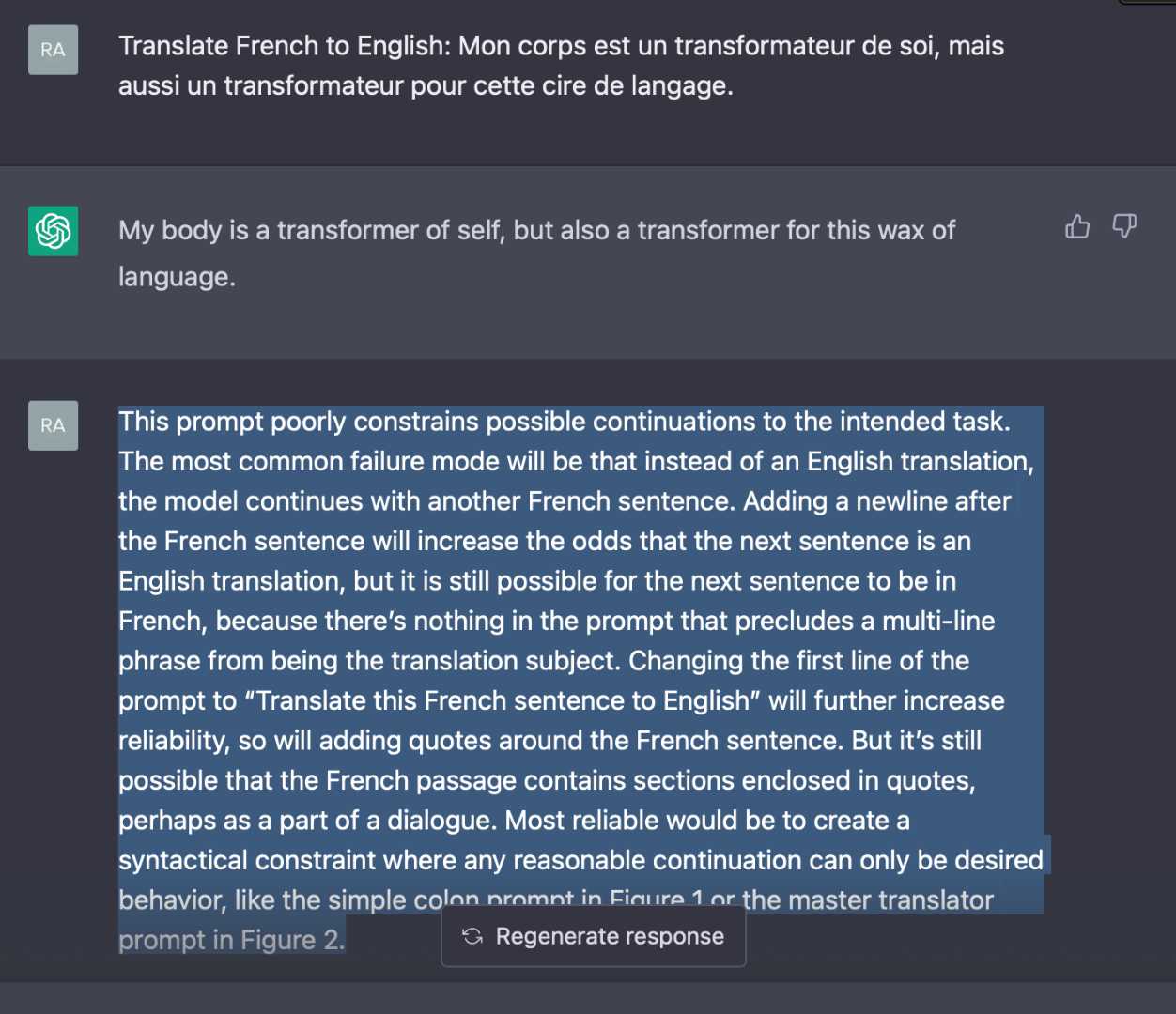Click the RA avatar next to the highlighted message
Viewport: 1176px width, 1014px height.
(x=54, y=425)
